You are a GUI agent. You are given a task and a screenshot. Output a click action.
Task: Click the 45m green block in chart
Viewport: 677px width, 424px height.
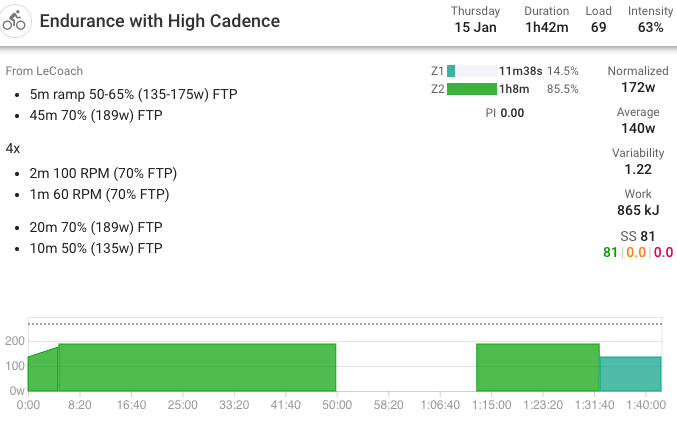coord(197,368)
